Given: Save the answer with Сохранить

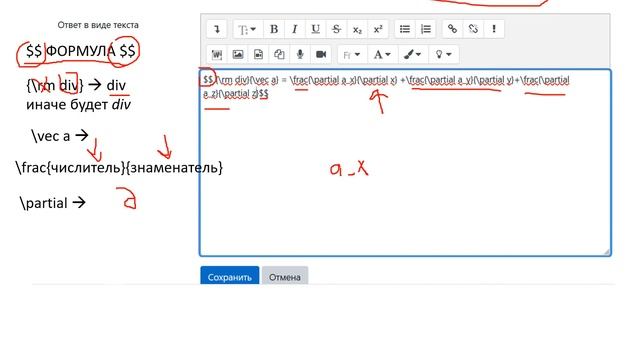Looking at the screenshot, I should [x=229, y=276].
